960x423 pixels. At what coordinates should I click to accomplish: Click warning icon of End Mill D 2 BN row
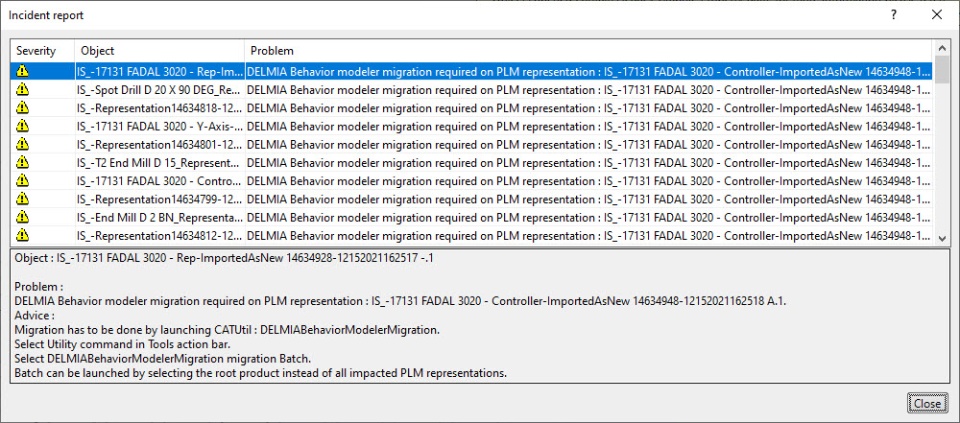tap(22, 216)
